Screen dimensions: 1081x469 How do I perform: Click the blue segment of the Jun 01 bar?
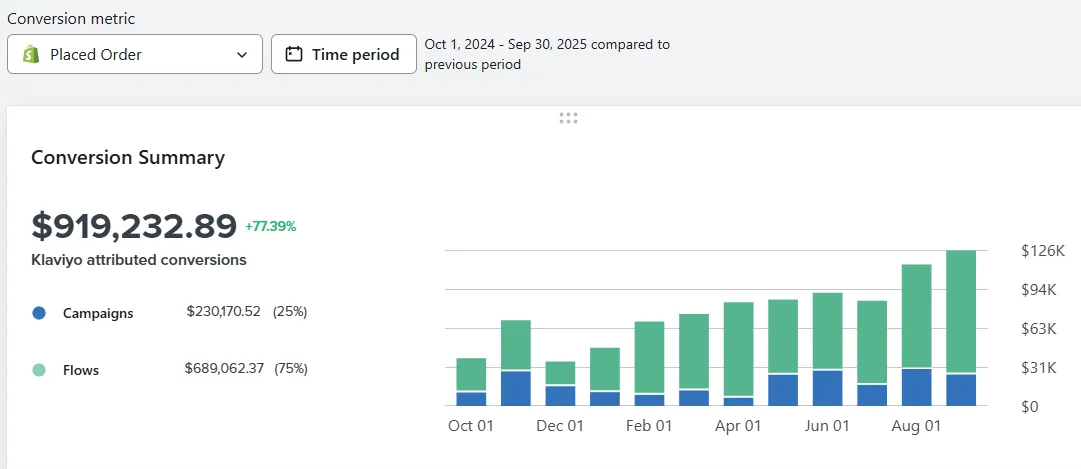pyautogui.click(x=827, y=388)
